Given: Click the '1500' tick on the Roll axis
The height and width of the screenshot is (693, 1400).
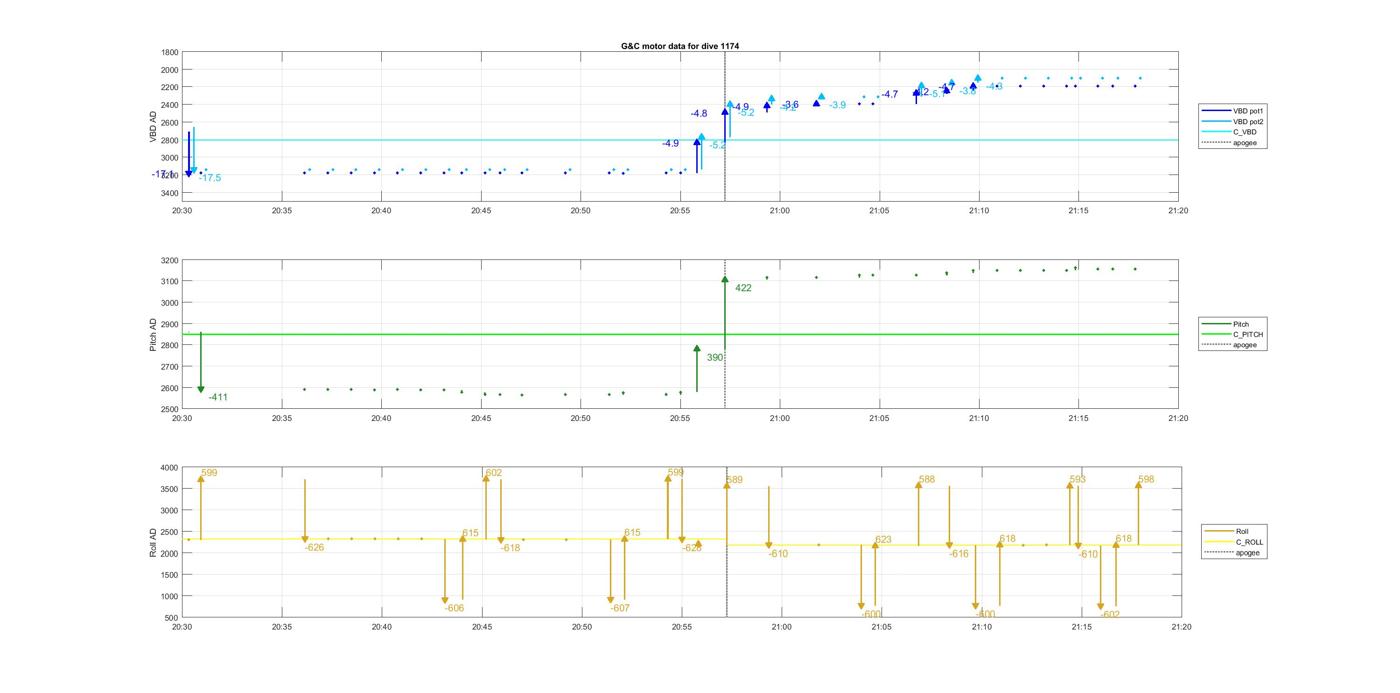Looking at the screenshot, I should (170, 575).
